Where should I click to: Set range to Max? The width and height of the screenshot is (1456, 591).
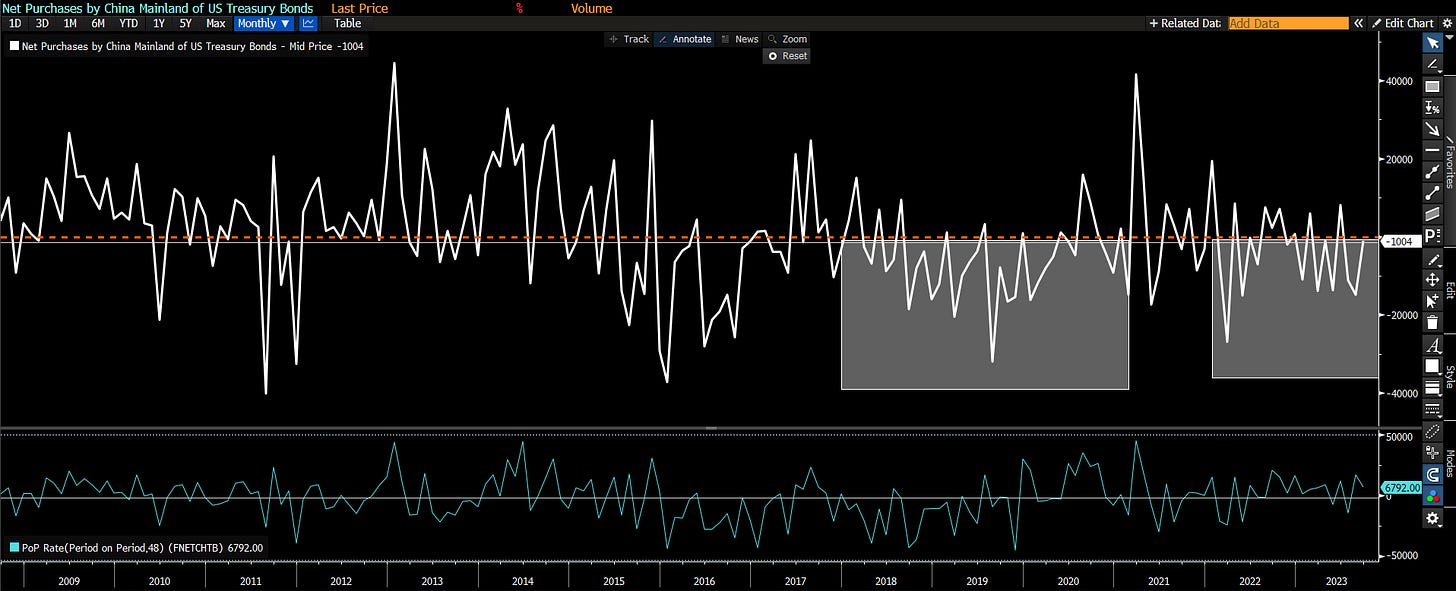(215, 23)
